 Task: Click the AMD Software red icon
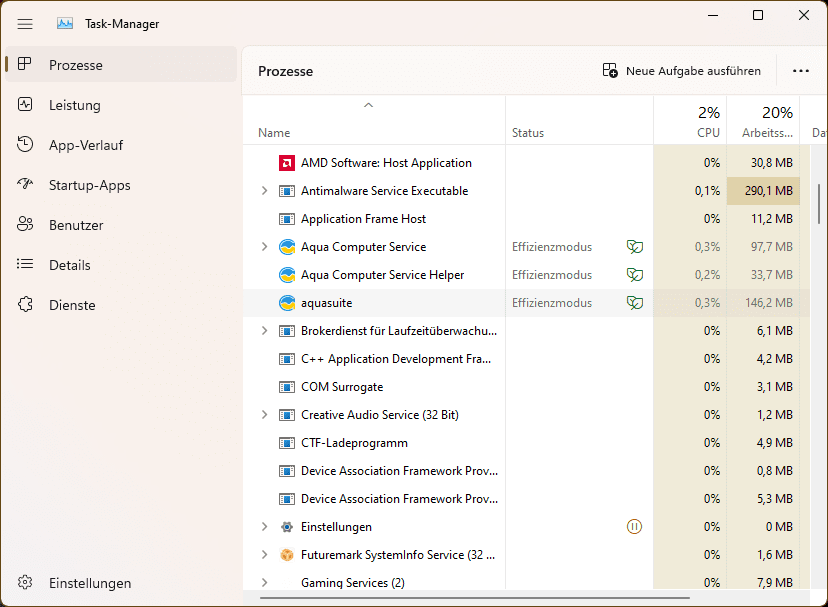287,163
